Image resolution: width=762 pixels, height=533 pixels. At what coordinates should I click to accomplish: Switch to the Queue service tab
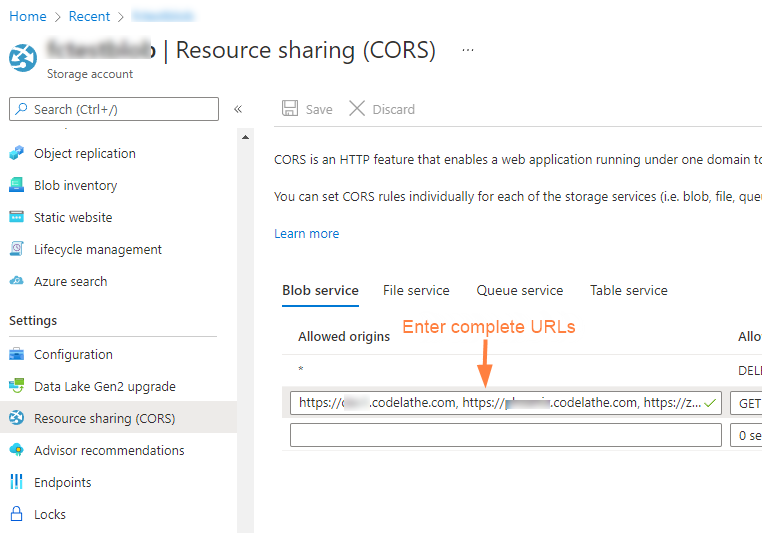(519, 291)
